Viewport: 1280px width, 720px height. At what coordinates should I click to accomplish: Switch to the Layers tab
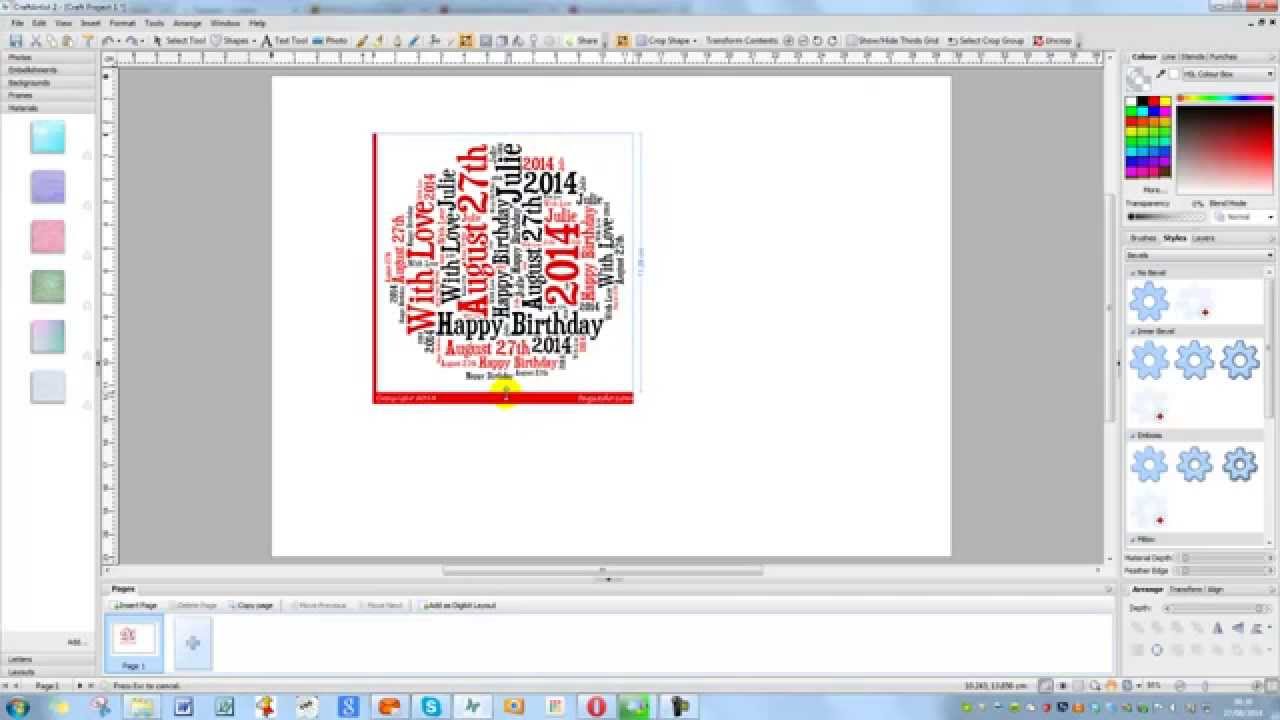click(1203, 238)
